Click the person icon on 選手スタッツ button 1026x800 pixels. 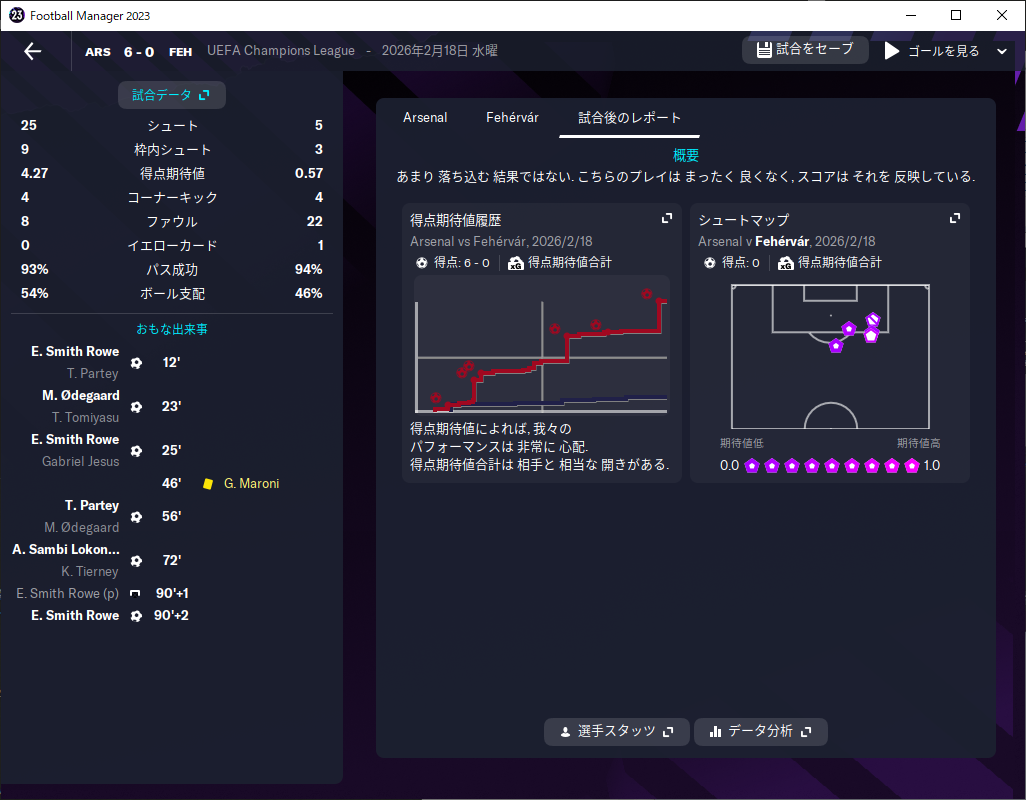point(565,732)
